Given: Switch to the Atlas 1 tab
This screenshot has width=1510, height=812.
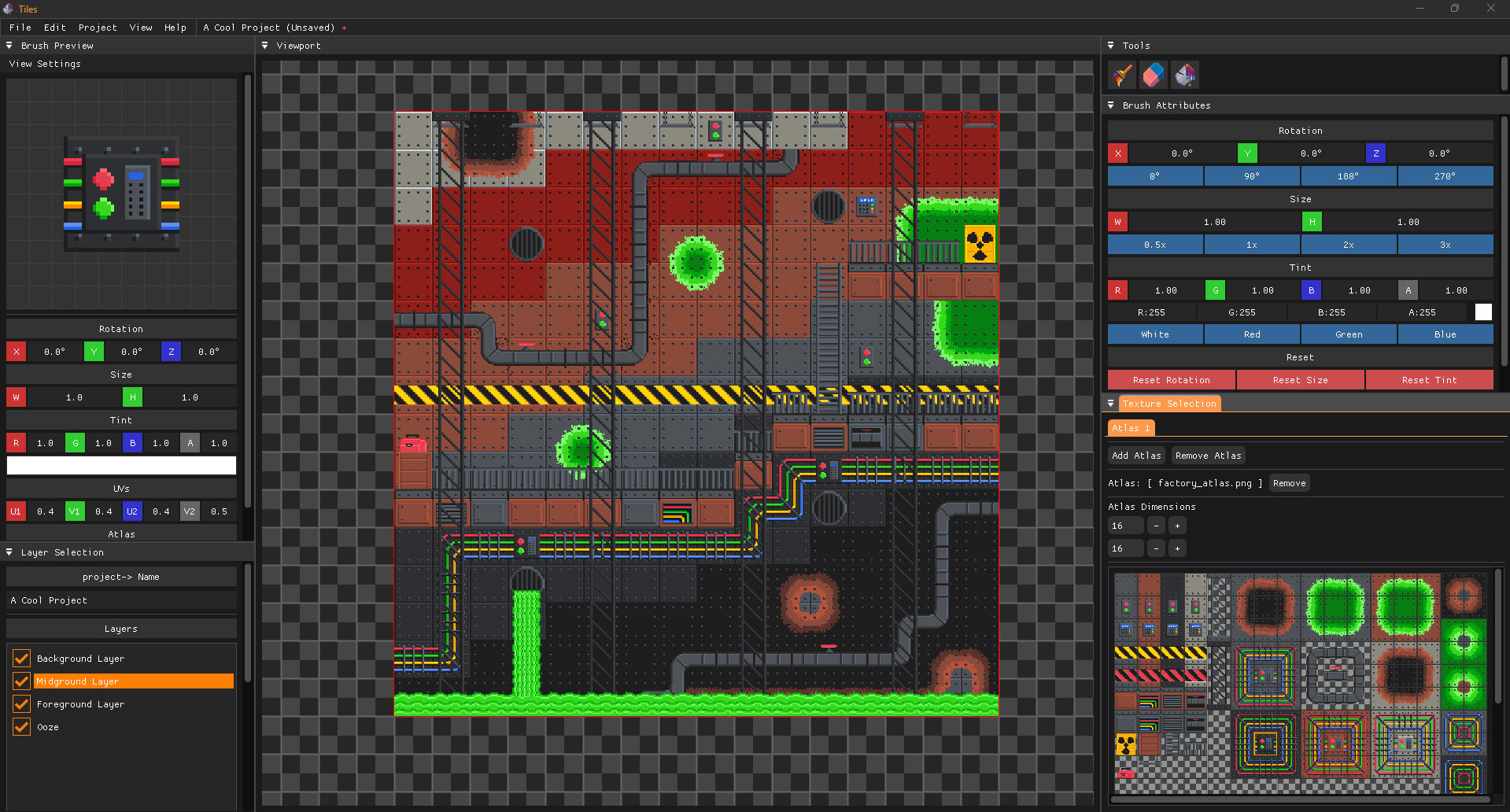Looking at the screenshot, I should 1131,427.
